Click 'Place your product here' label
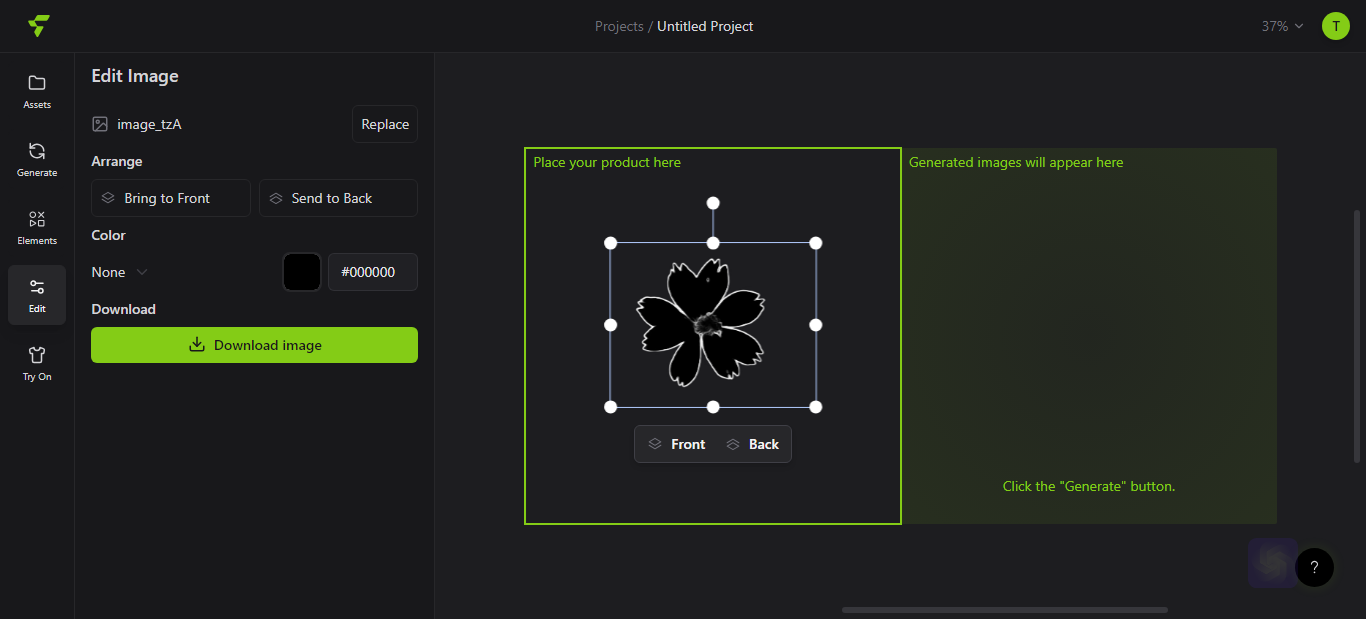This screenshot has width=1366, height=619. click(x=607, y=162)
